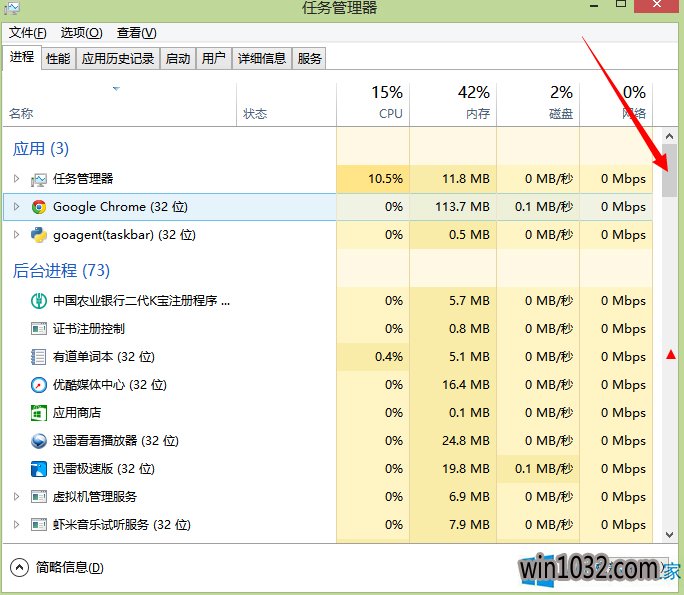Screen dimensions: 684x595
Task: Expand the 虾米音乐试听服务 entry
Action: 16,525
